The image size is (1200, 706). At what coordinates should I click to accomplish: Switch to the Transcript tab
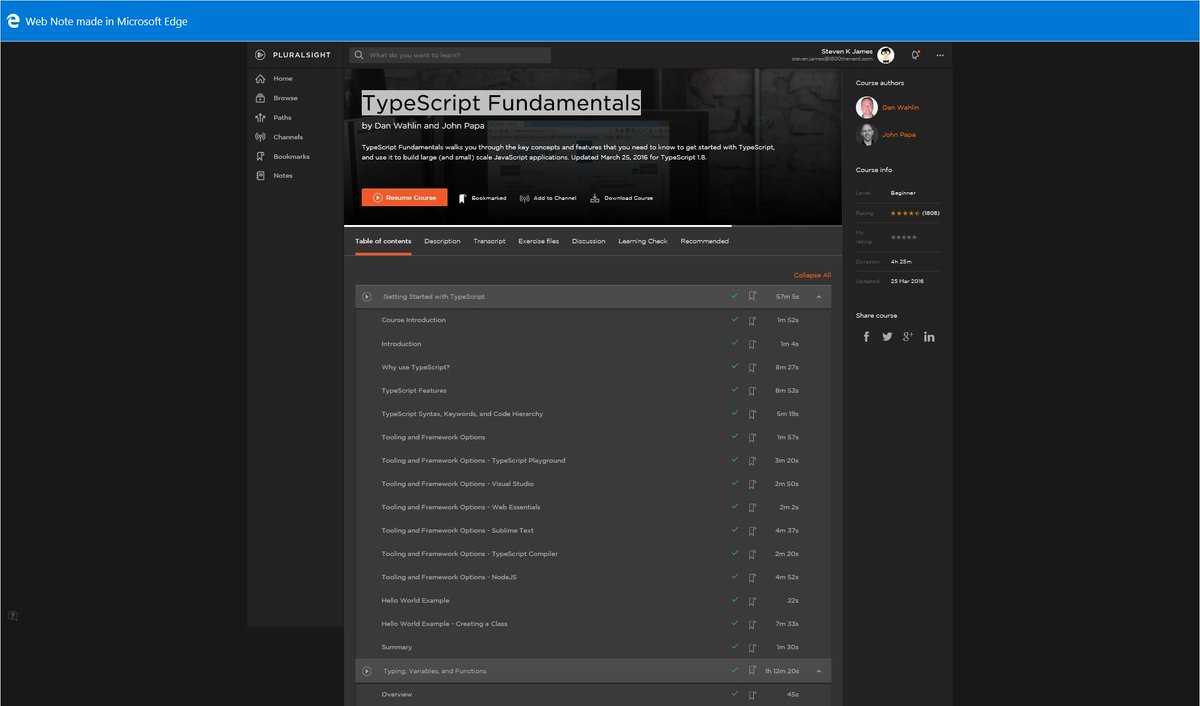coord(489,241)
